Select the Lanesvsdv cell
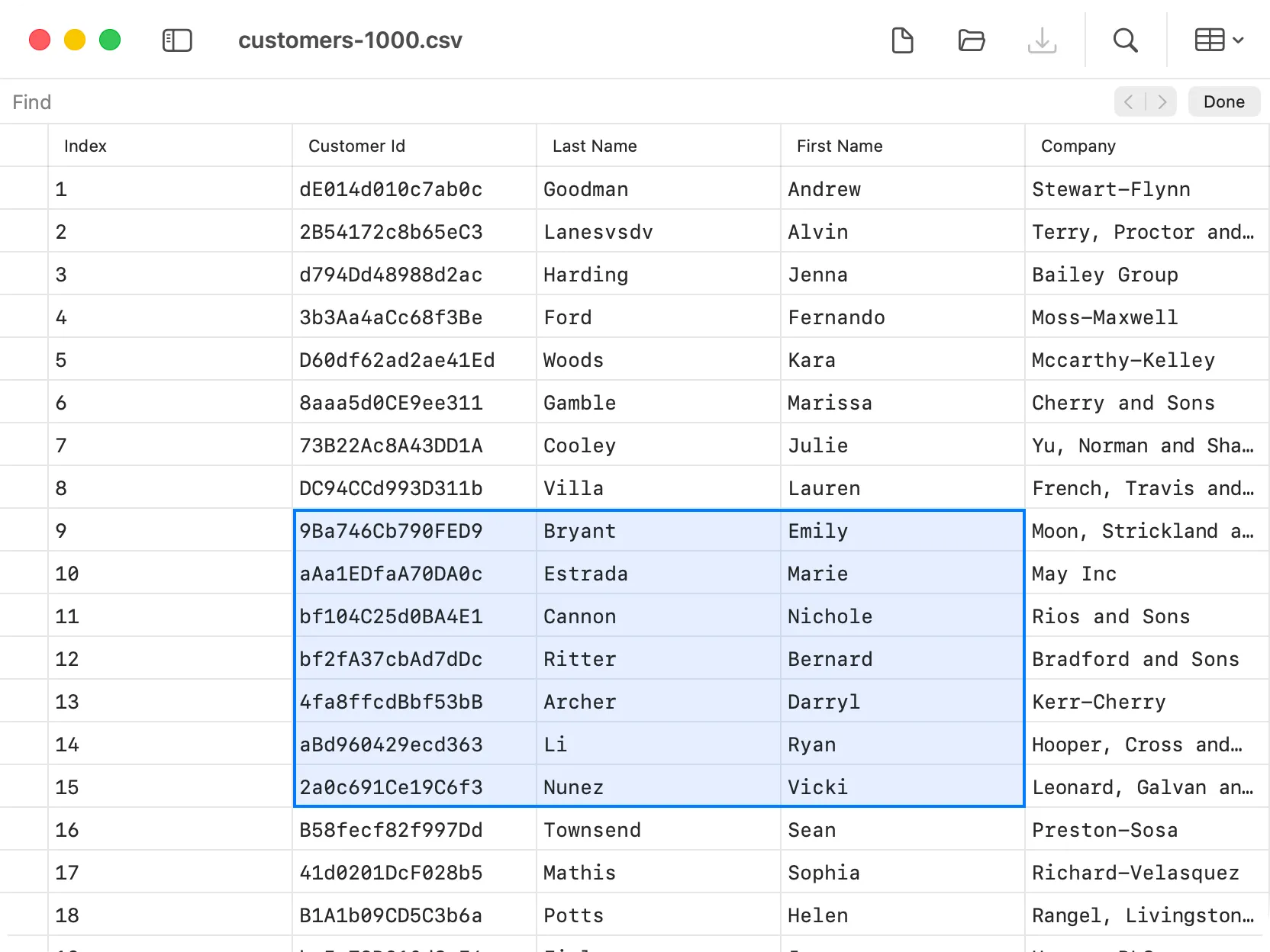Screen dimensions: 1270x952 coord(659,231)
